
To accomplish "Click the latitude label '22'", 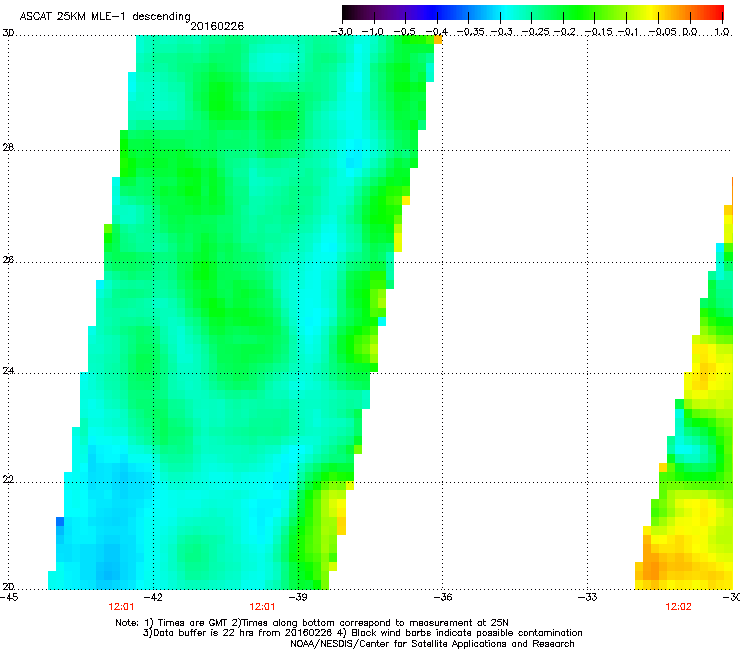I will click(8, 480).
